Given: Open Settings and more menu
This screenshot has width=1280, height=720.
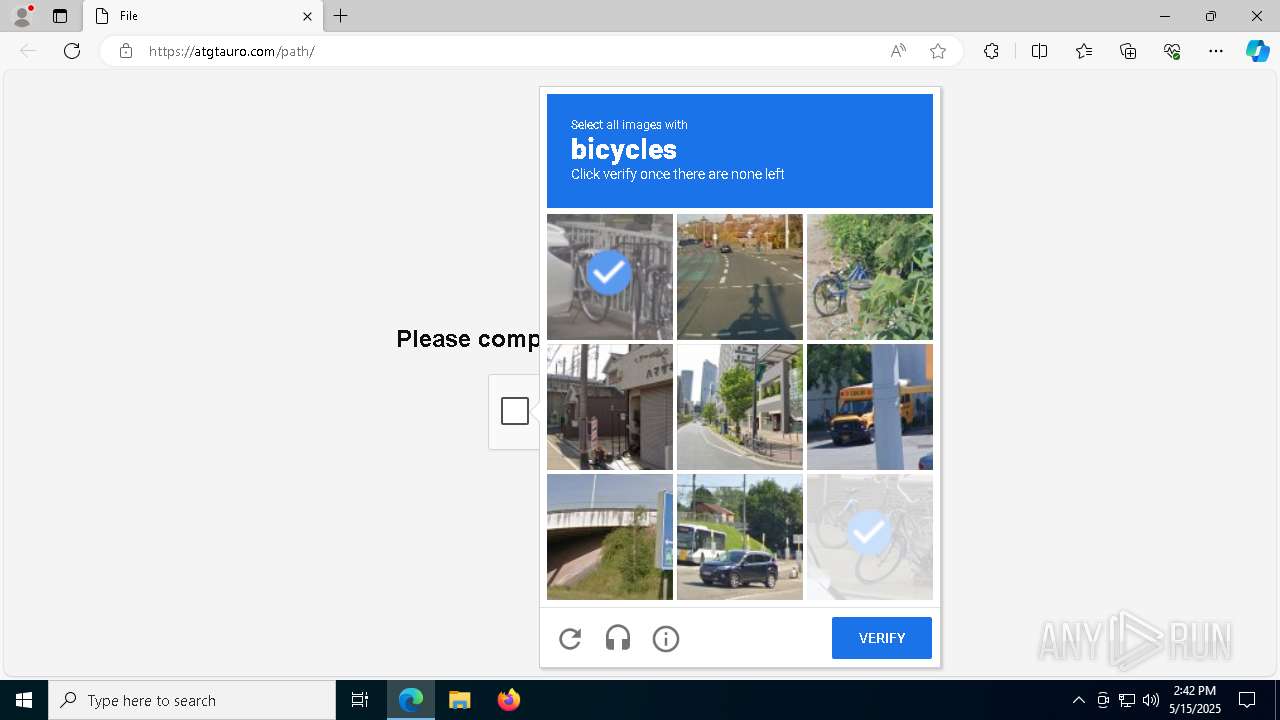Looking at the screenshot, I should click(x=1216, y=51).
